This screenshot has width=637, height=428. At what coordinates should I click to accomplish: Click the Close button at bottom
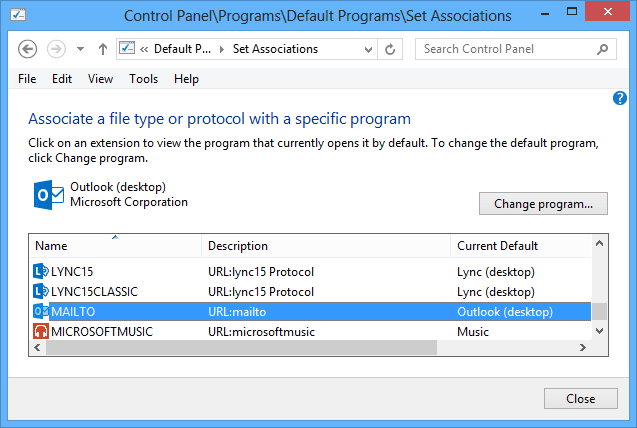coord(581,398)
